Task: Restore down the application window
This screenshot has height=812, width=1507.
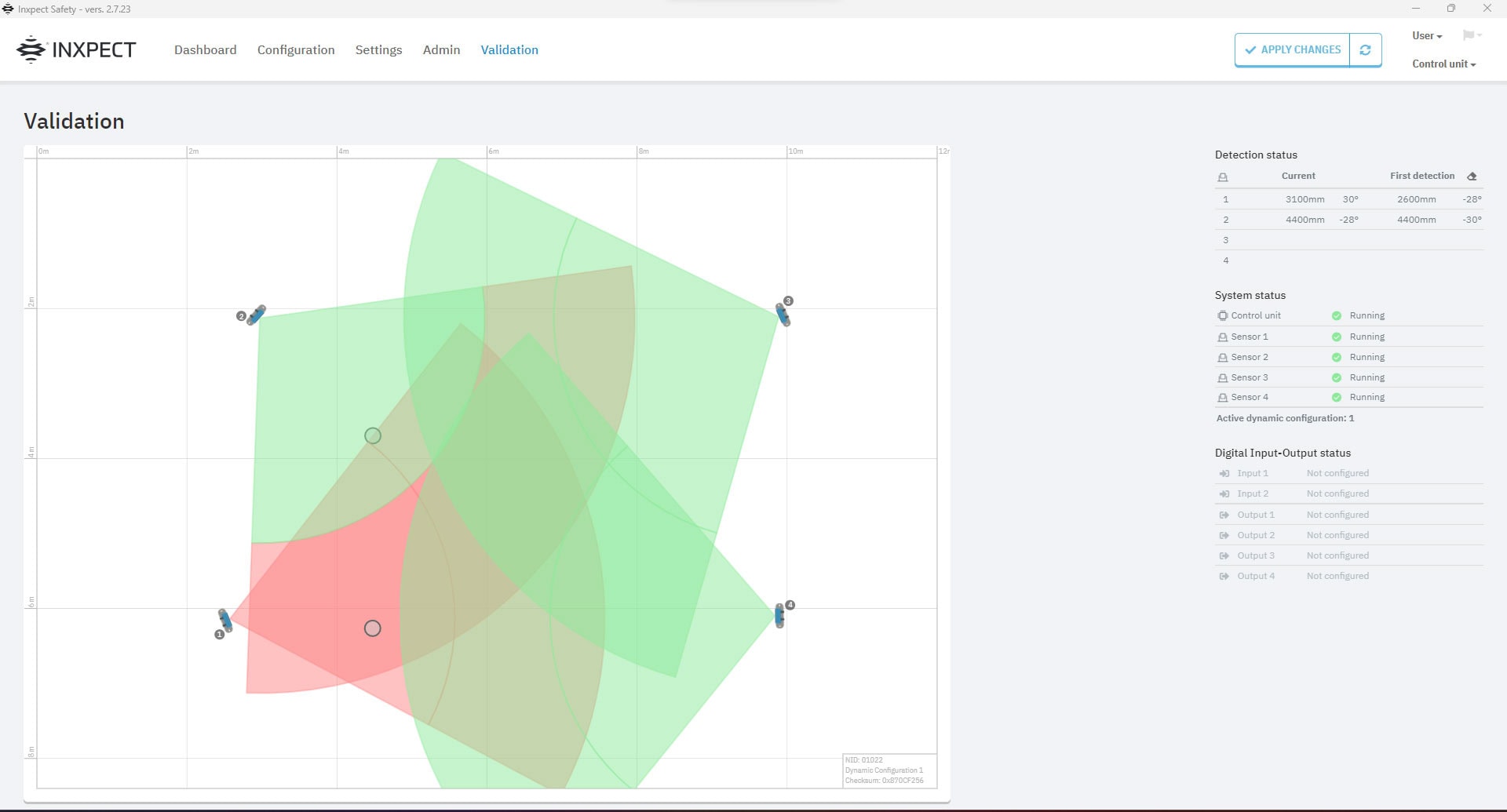Action: 1450,9
